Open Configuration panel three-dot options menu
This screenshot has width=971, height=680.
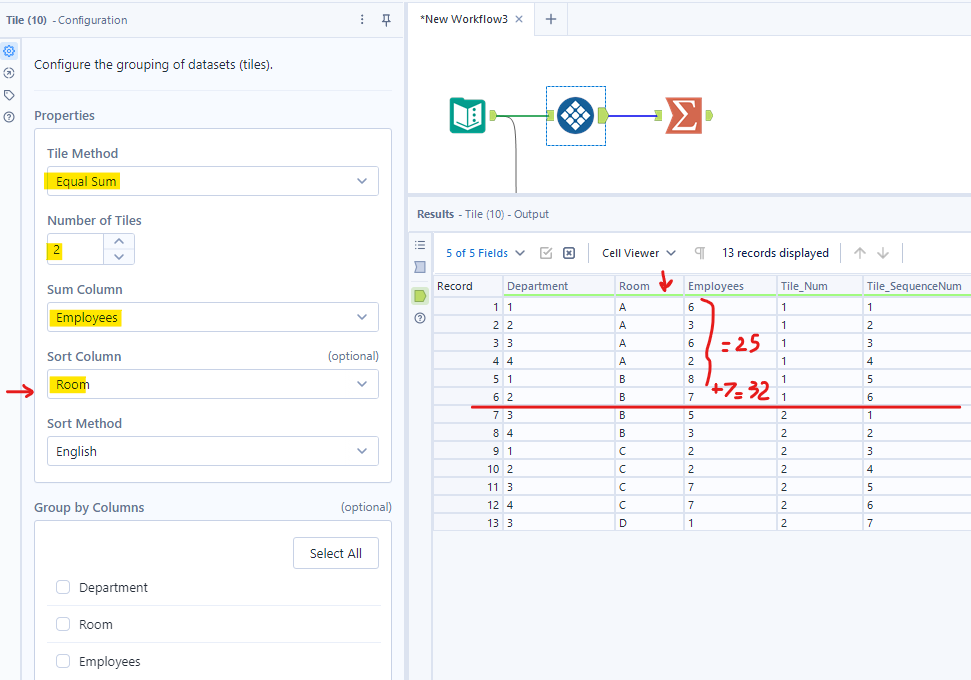[x=362, y=20]
